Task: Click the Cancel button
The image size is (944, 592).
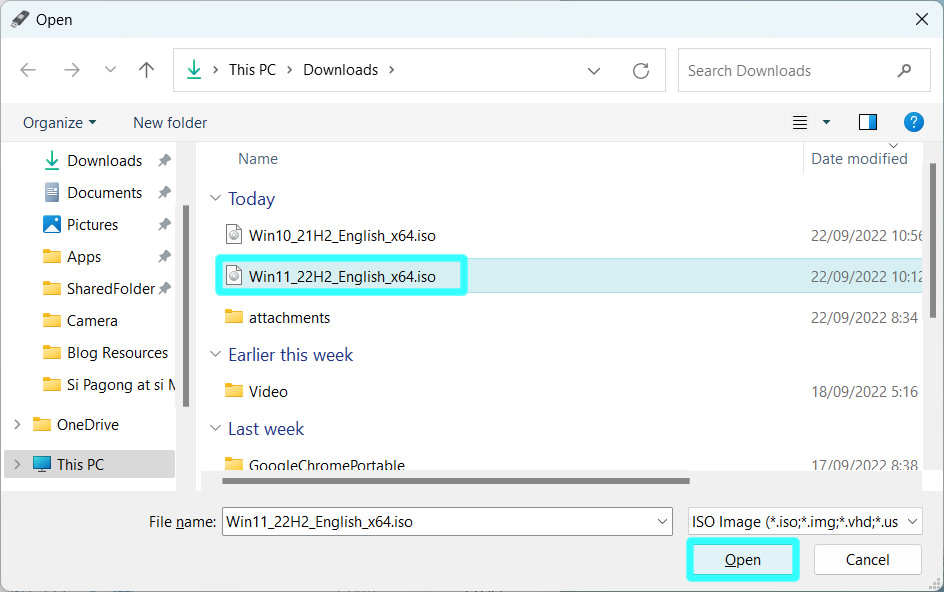Action: (x=867, y=559)
